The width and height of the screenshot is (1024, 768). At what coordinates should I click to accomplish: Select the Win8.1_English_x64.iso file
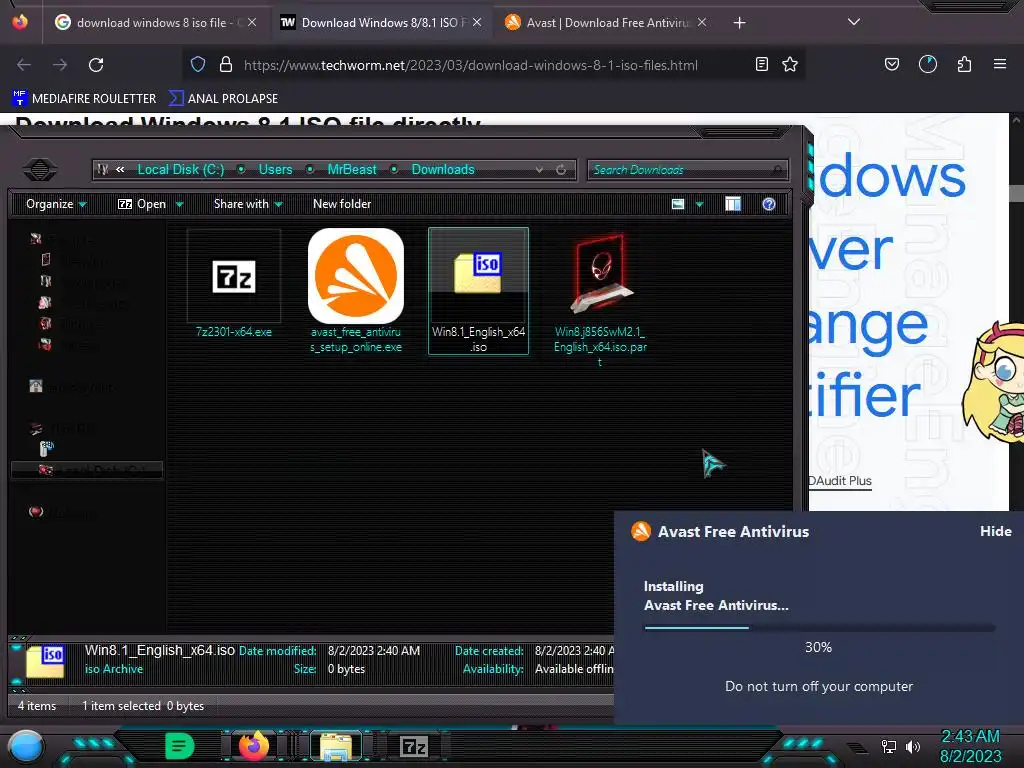coord(478,291)
